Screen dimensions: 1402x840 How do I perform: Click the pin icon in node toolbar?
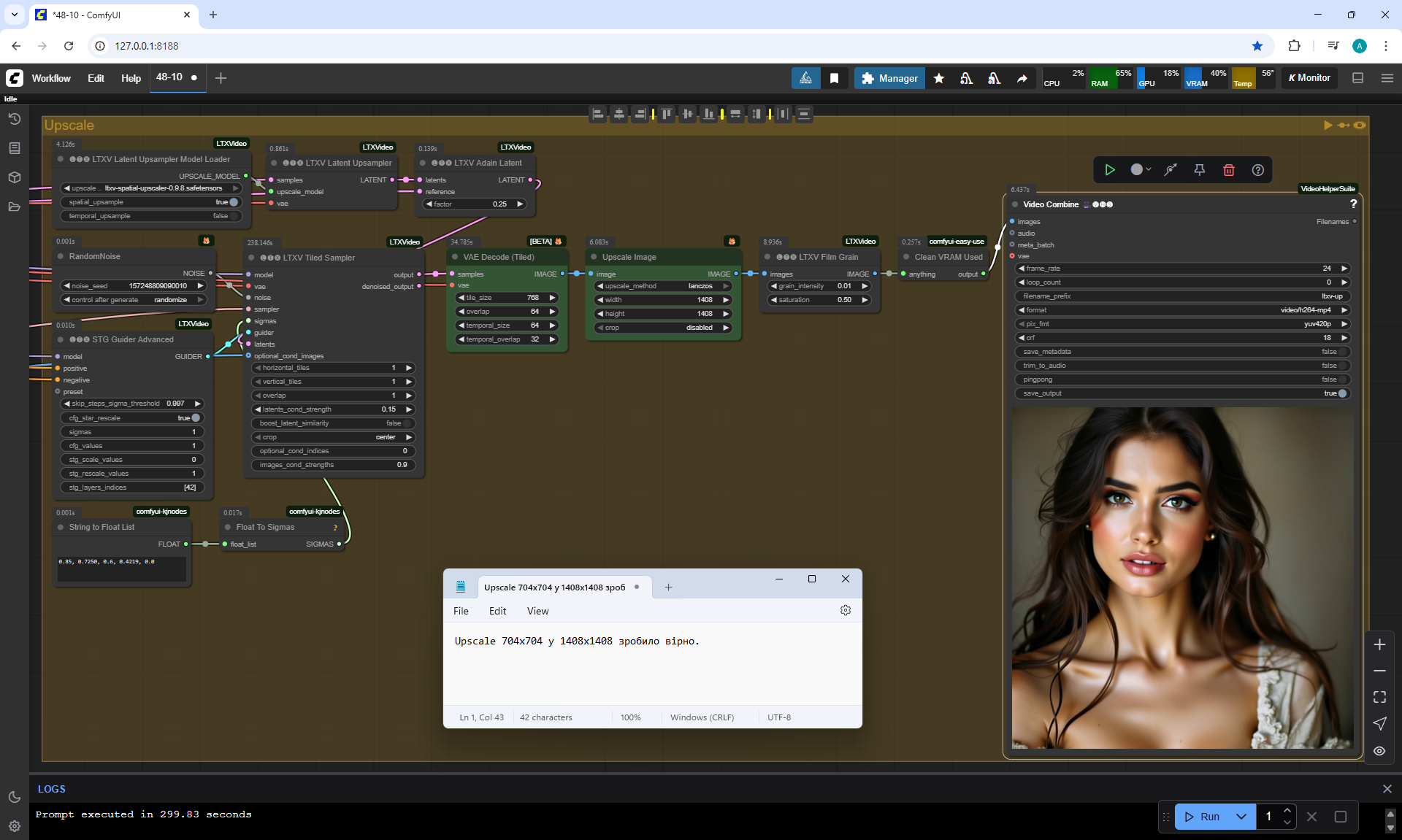coord(1199,170)
